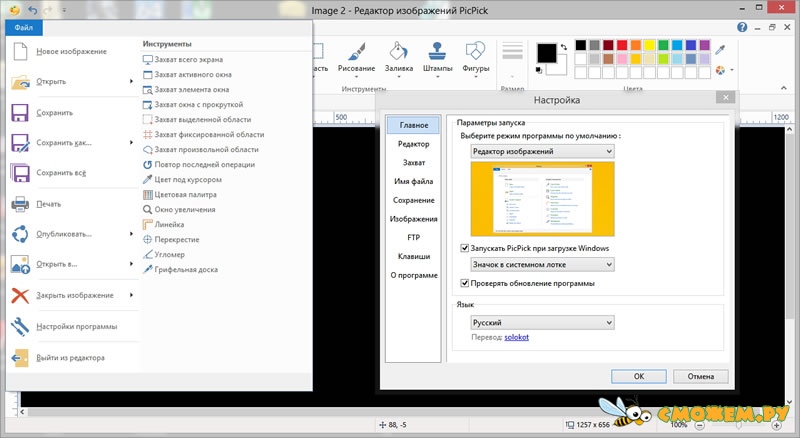
Task: Click the mode preview thumbnail image
Action: click(542, 199)
